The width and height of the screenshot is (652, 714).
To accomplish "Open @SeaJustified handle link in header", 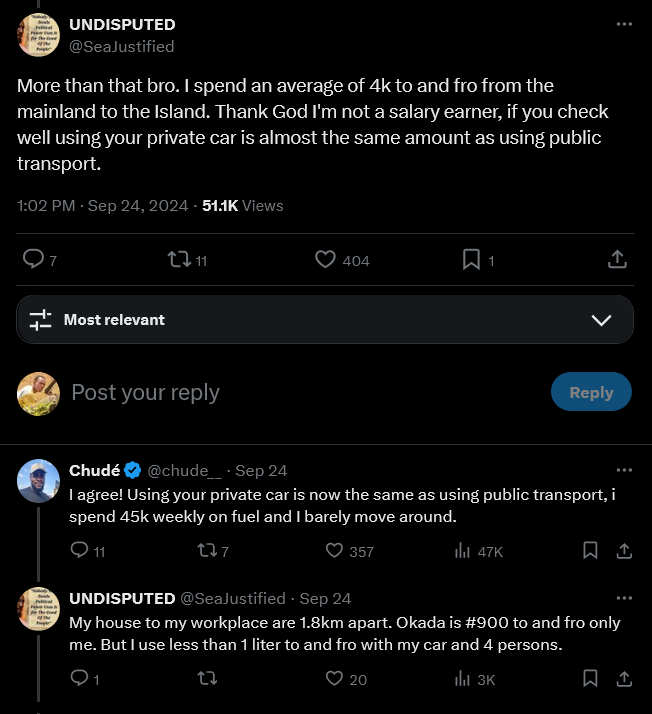I will 121,46.
